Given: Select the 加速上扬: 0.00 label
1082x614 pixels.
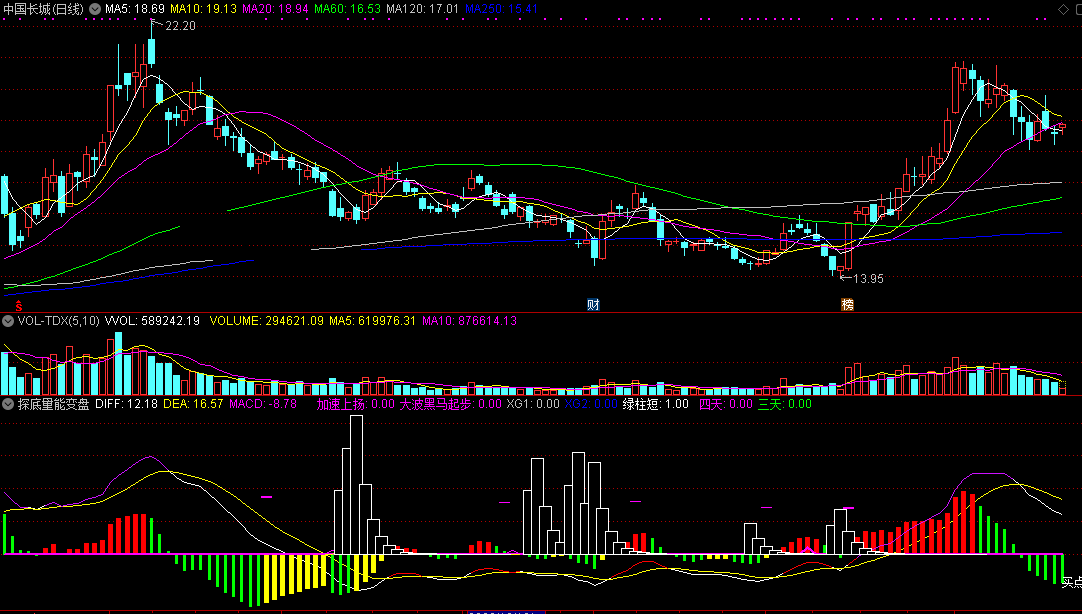Looking at the screenshot, I should coord(355,404).
